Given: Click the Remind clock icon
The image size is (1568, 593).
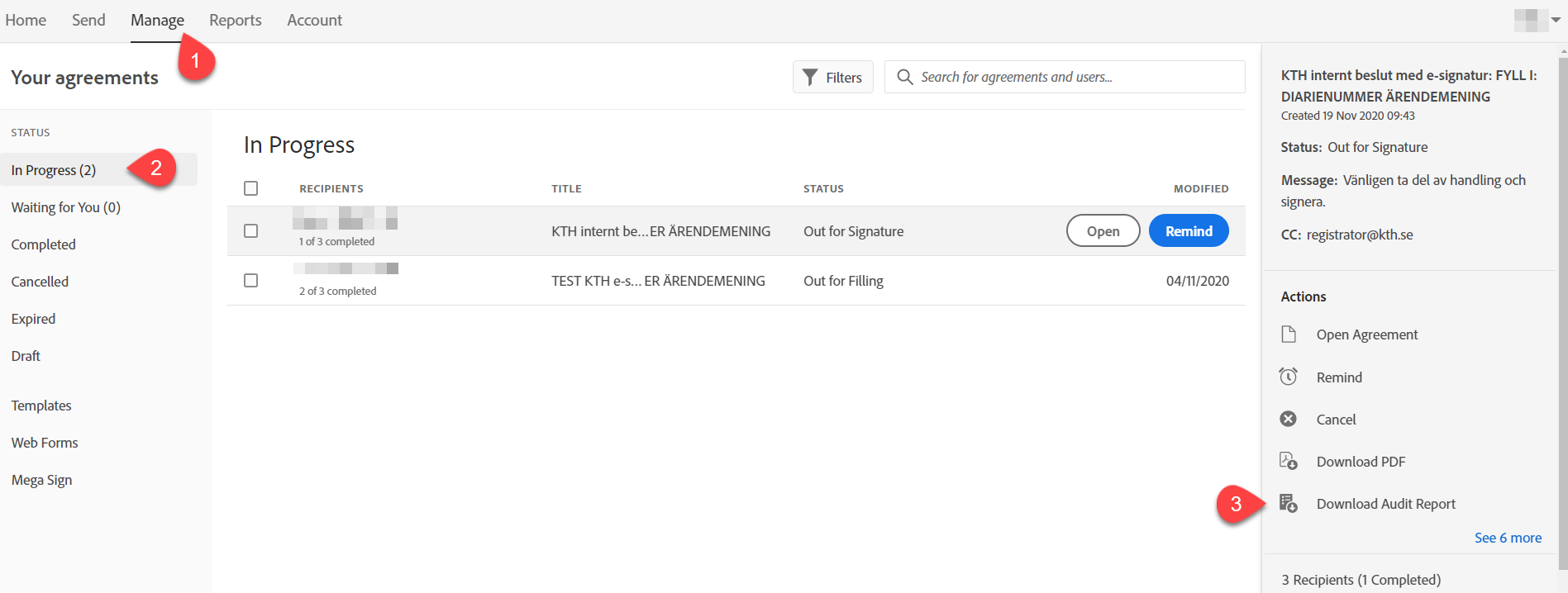Looking at the screenshot, I should (x=1288, y=377).
